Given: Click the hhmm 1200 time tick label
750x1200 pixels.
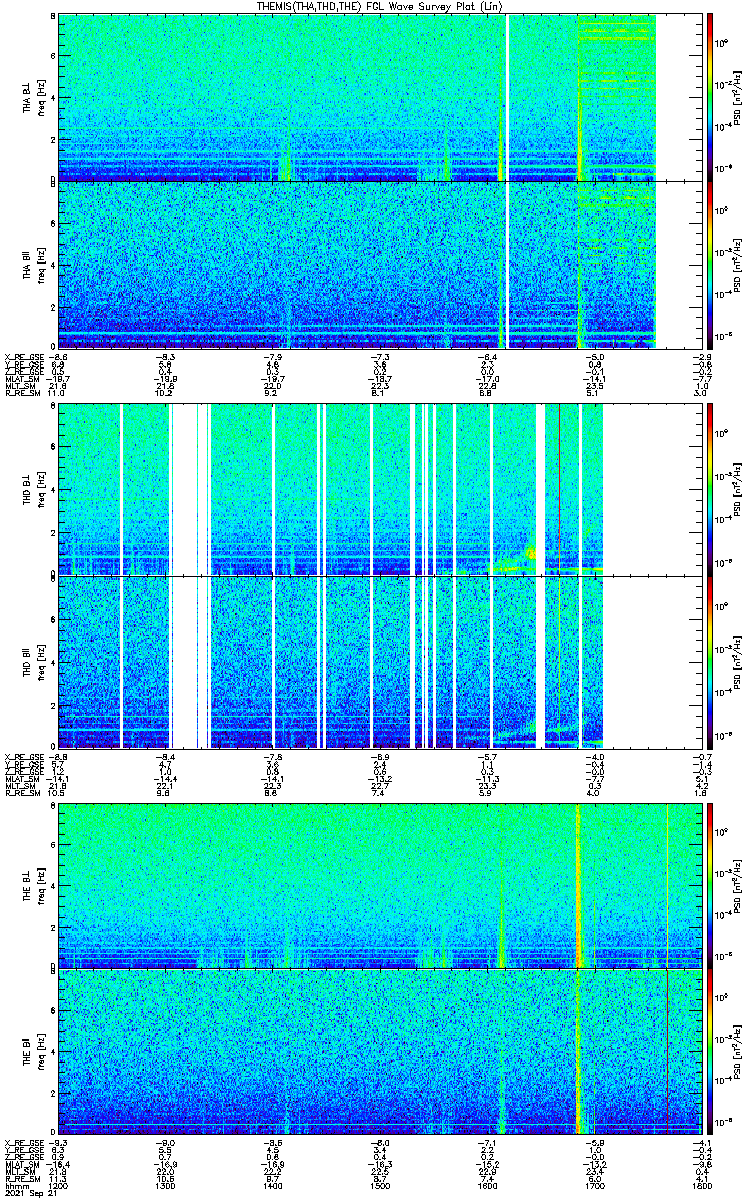Looking at the screenshot, I should pyautogui.click(x=57, y=1186).
